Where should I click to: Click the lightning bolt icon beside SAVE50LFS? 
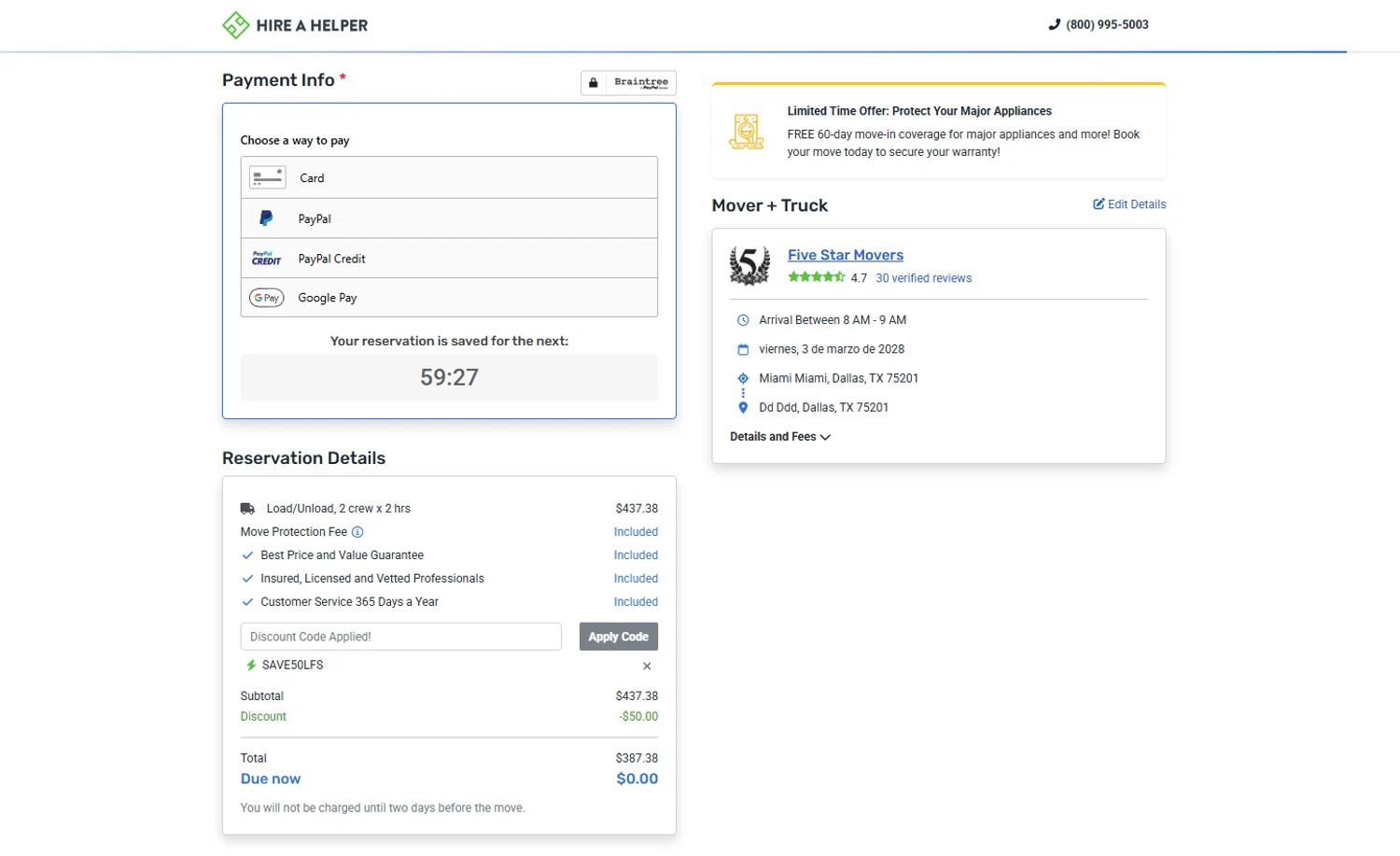coord(250,666)
